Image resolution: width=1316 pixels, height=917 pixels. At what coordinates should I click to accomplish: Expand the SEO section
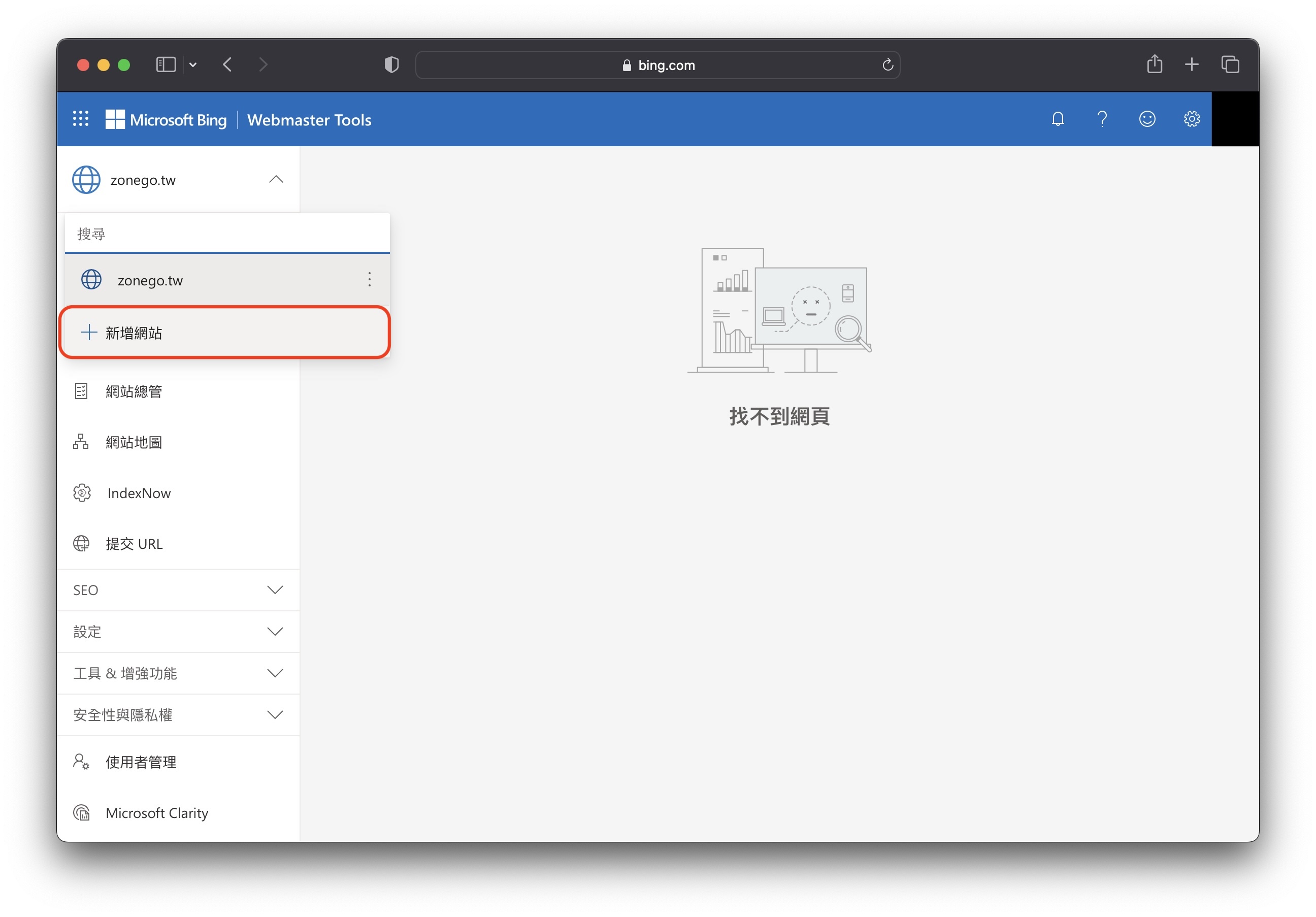(x=178, y=589)
